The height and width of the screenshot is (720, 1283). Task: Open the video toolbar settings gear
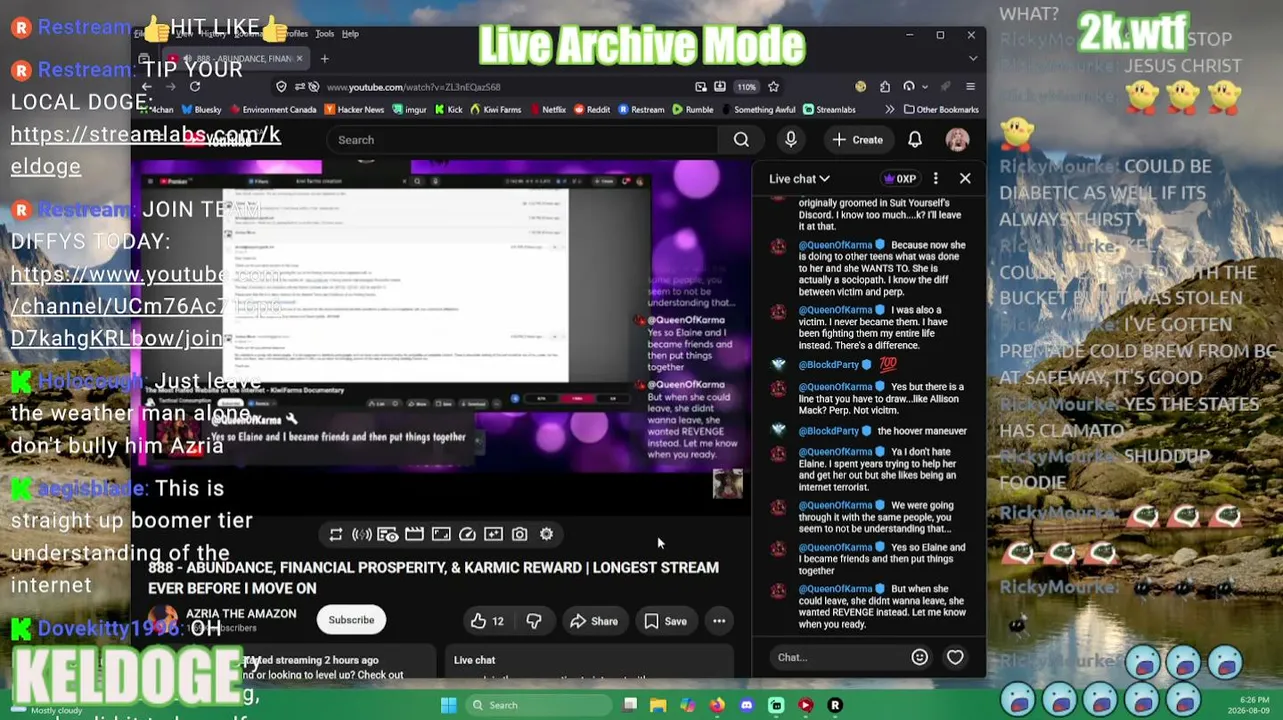(546, 535)
